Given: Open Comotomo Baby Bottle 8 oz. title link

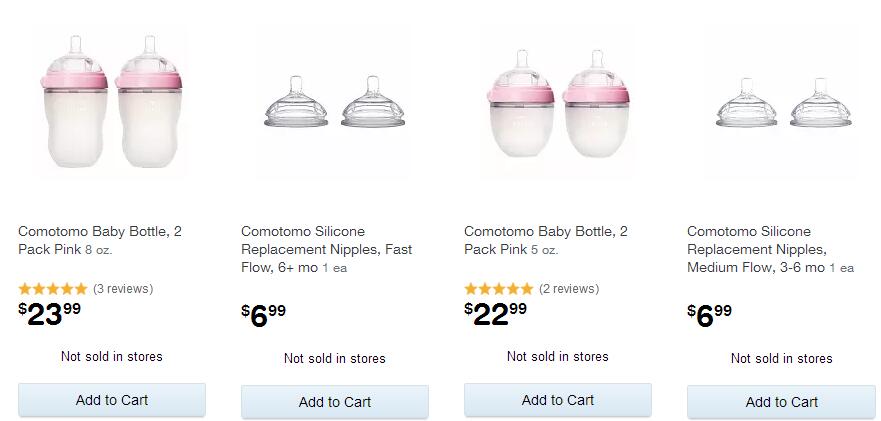Looking at the screenshot, I should point(100,240).
